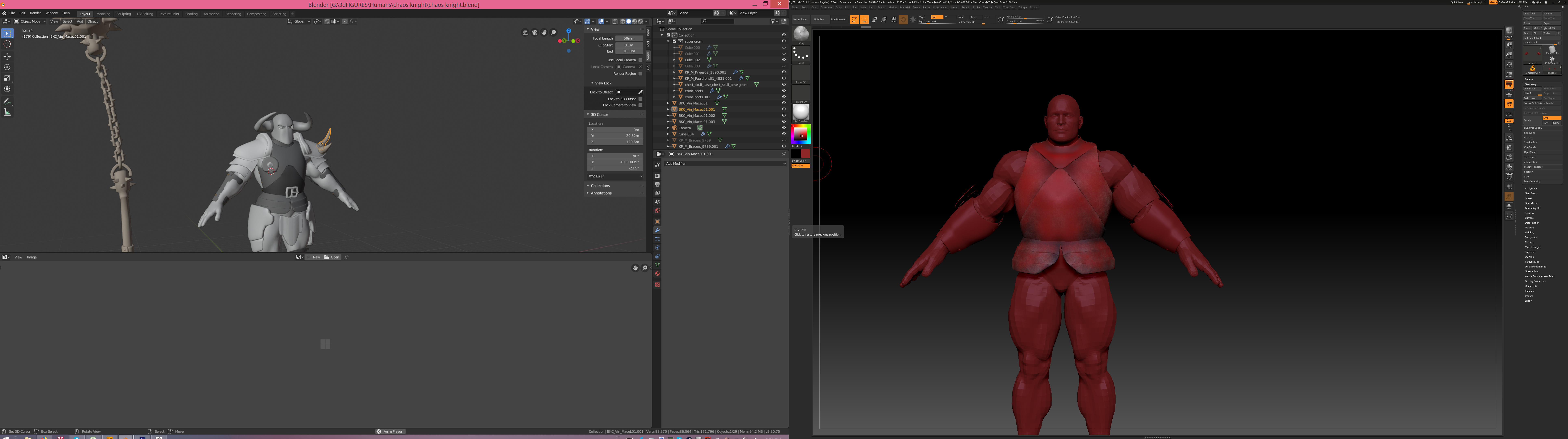Viewport: 1568px width, 439px height.
Task: Select the Rotate tool in Blender toolbar
Action: 7,67
